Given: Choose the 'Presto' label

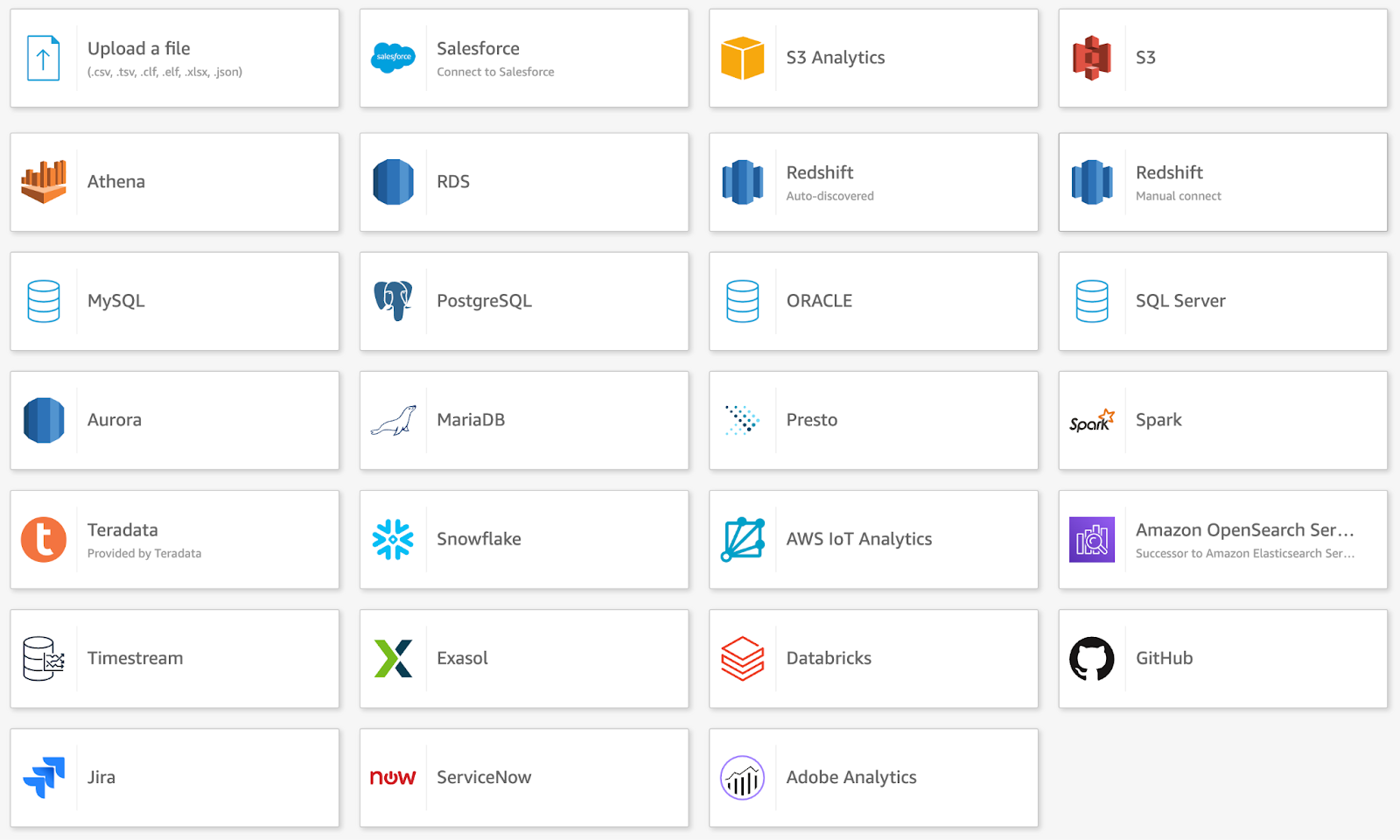Looking at the screenshot, I should click(x=812, y=420).
